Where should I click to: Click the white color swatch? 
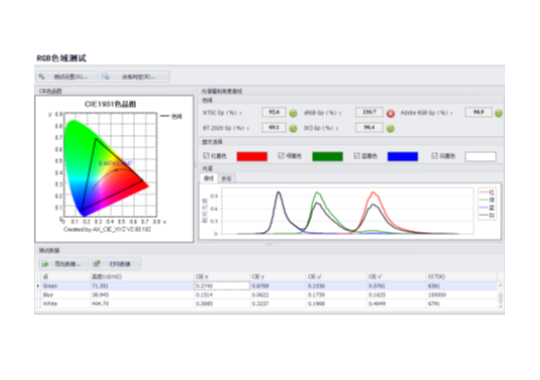481,156
